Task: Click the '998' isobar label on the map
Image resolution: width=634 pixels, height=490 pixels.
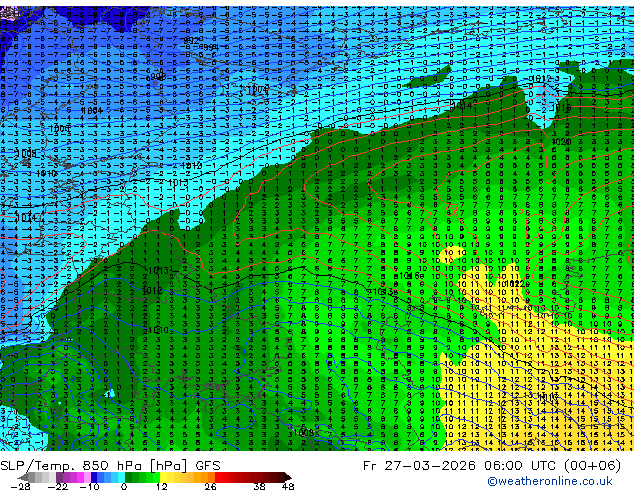Action: click(x=157, y=77)
